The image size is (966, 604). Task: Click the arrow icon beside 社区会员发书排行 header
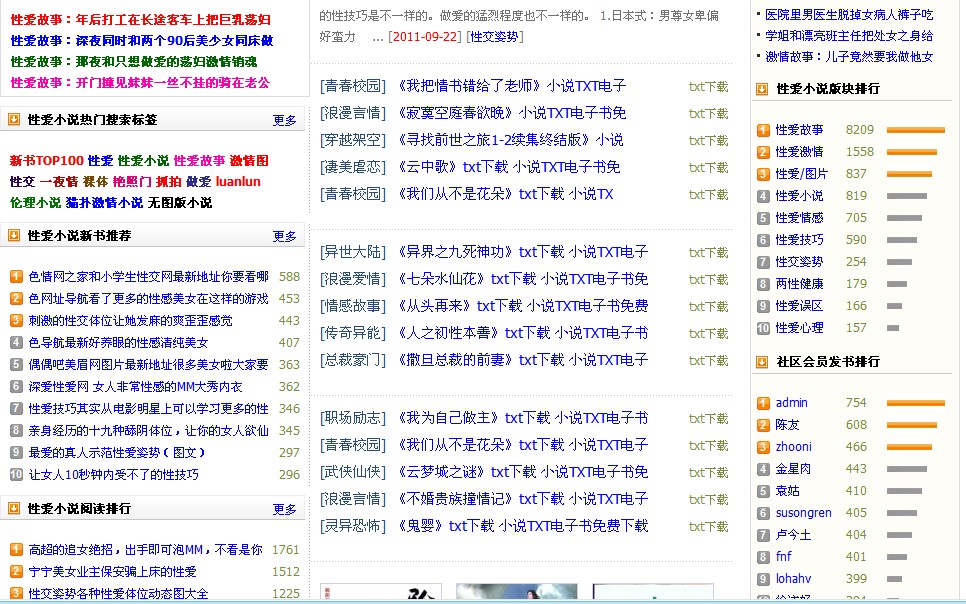[762, 362]
